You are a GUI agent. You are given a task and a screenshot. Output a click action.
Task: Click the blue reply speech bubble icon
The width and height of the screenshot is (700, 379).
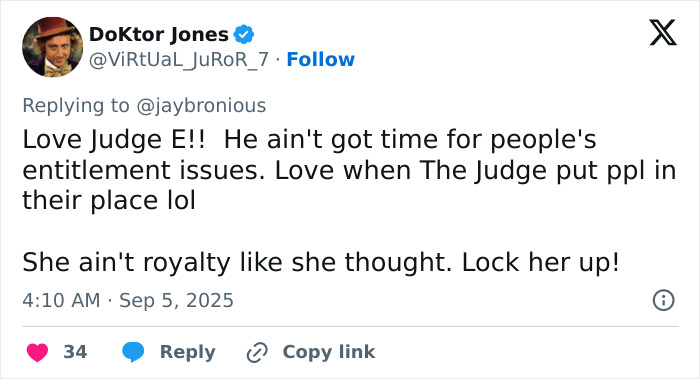pyautogui.click(x=133, y=352)
